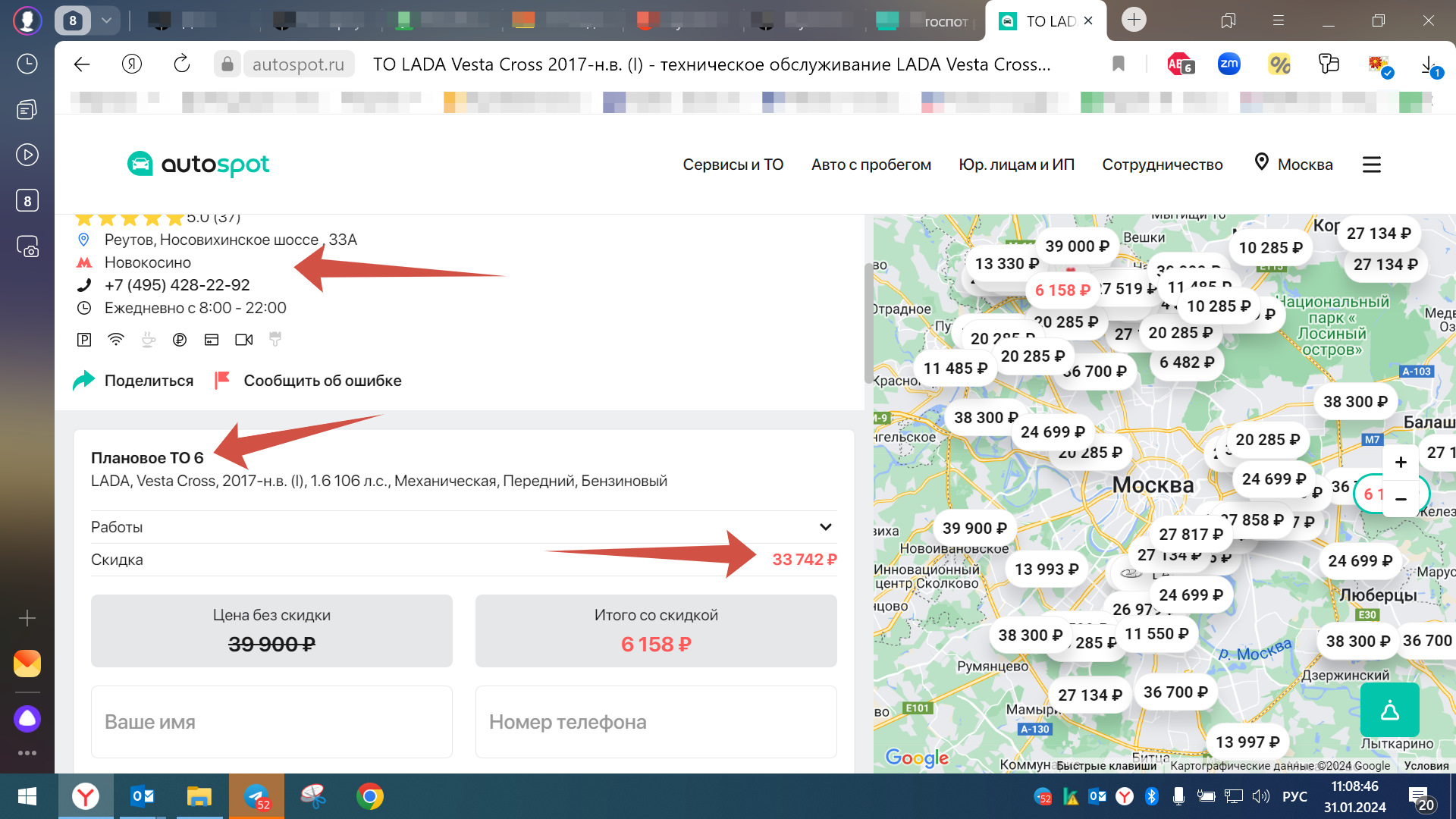Open a new browser tab with plus
The image size is (1456, 819).
(x=1134, y=20)
